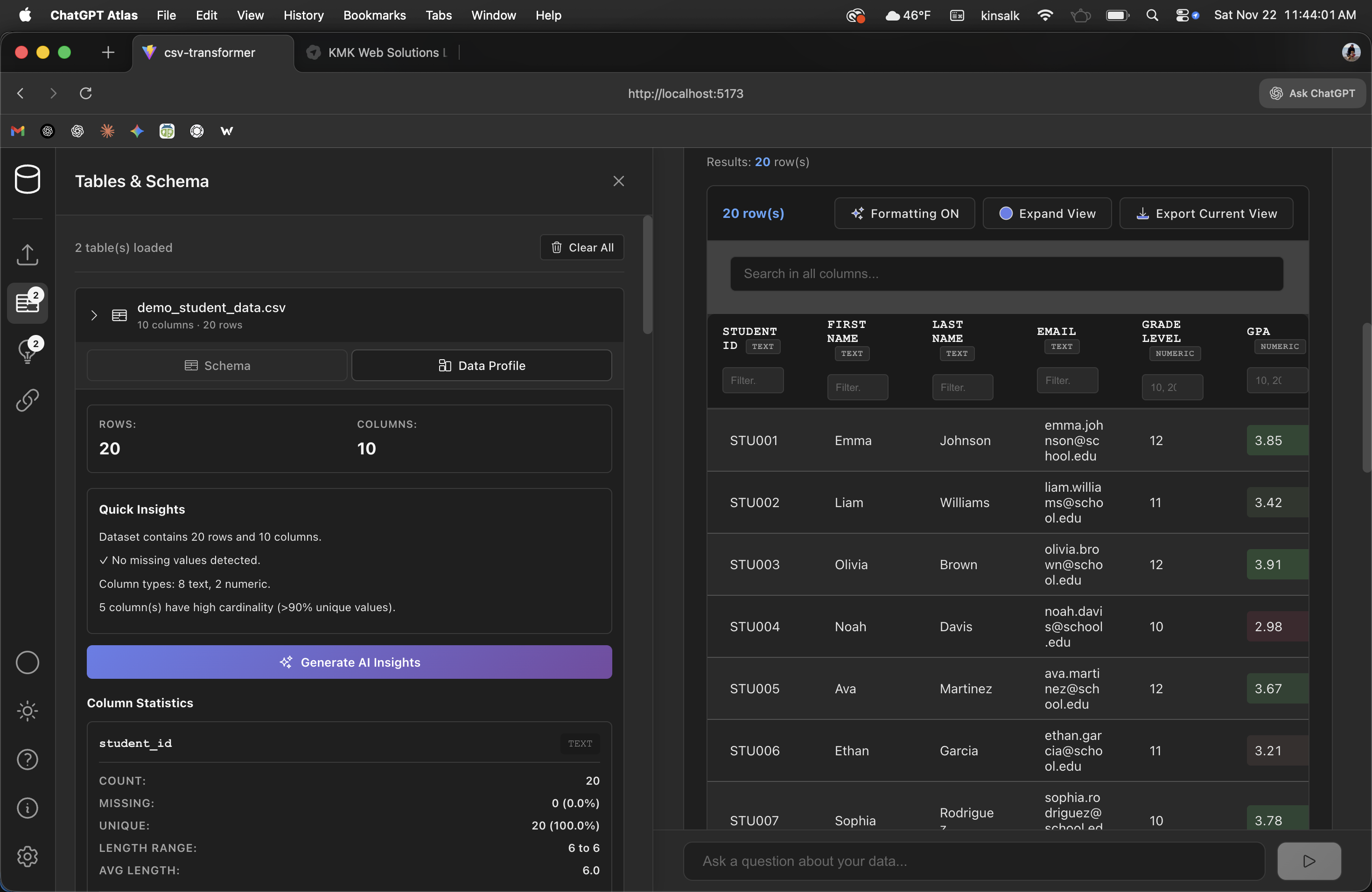Click the Generate AI Insights button
The height and width of the screenshot is (892, 1372).
349,662
